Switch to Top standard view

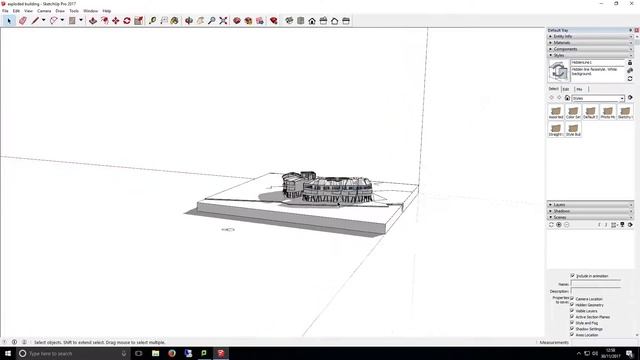coord(300,20)
